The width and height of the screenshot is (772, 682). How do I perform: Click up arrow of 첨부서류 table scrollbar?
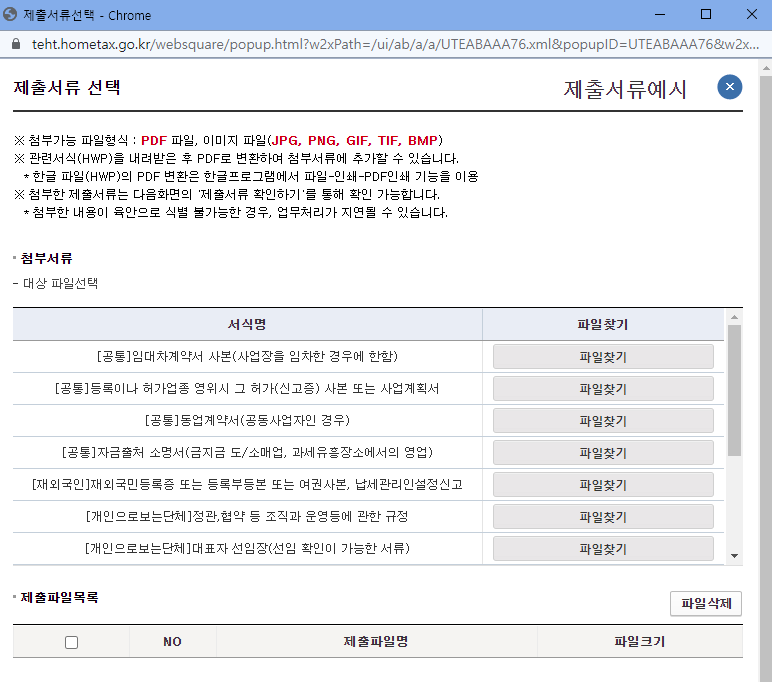[x=734, y=317]
